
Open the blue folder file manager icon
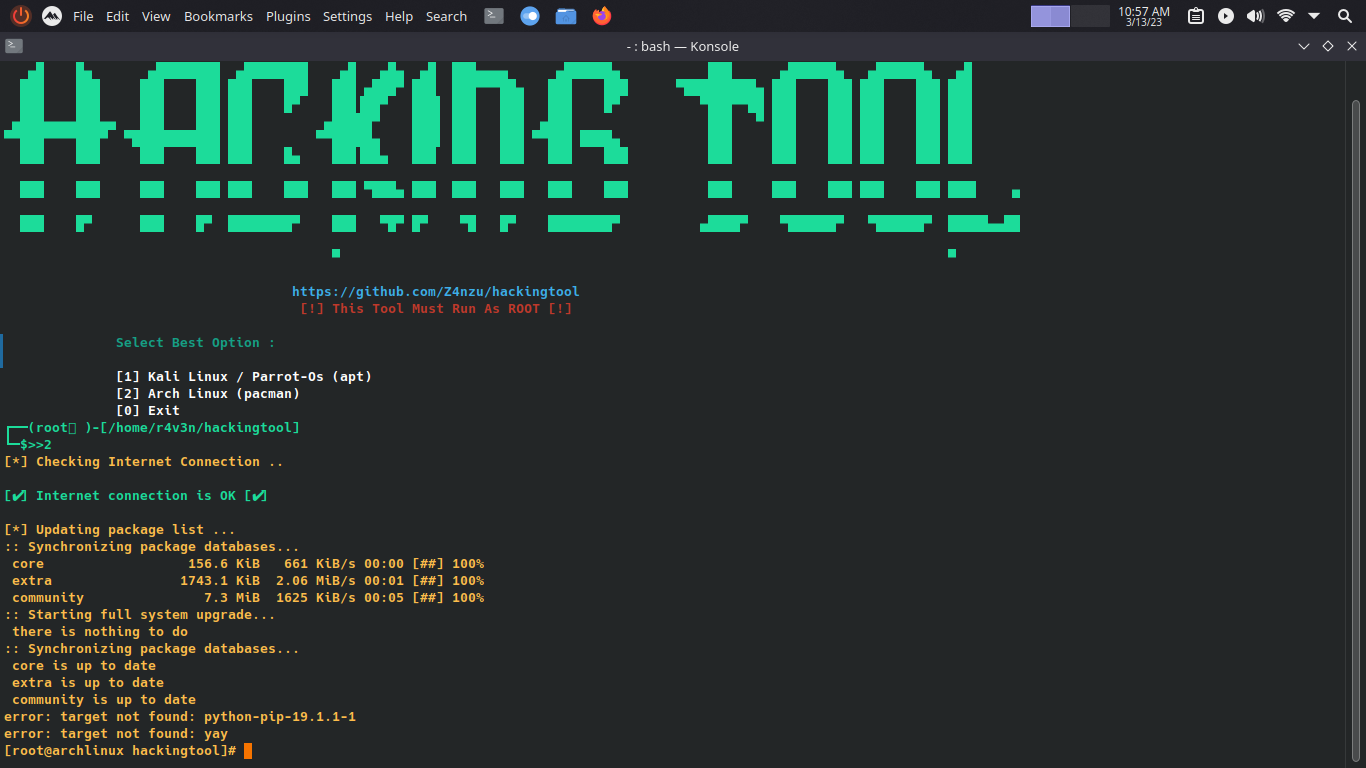point(566,16)
